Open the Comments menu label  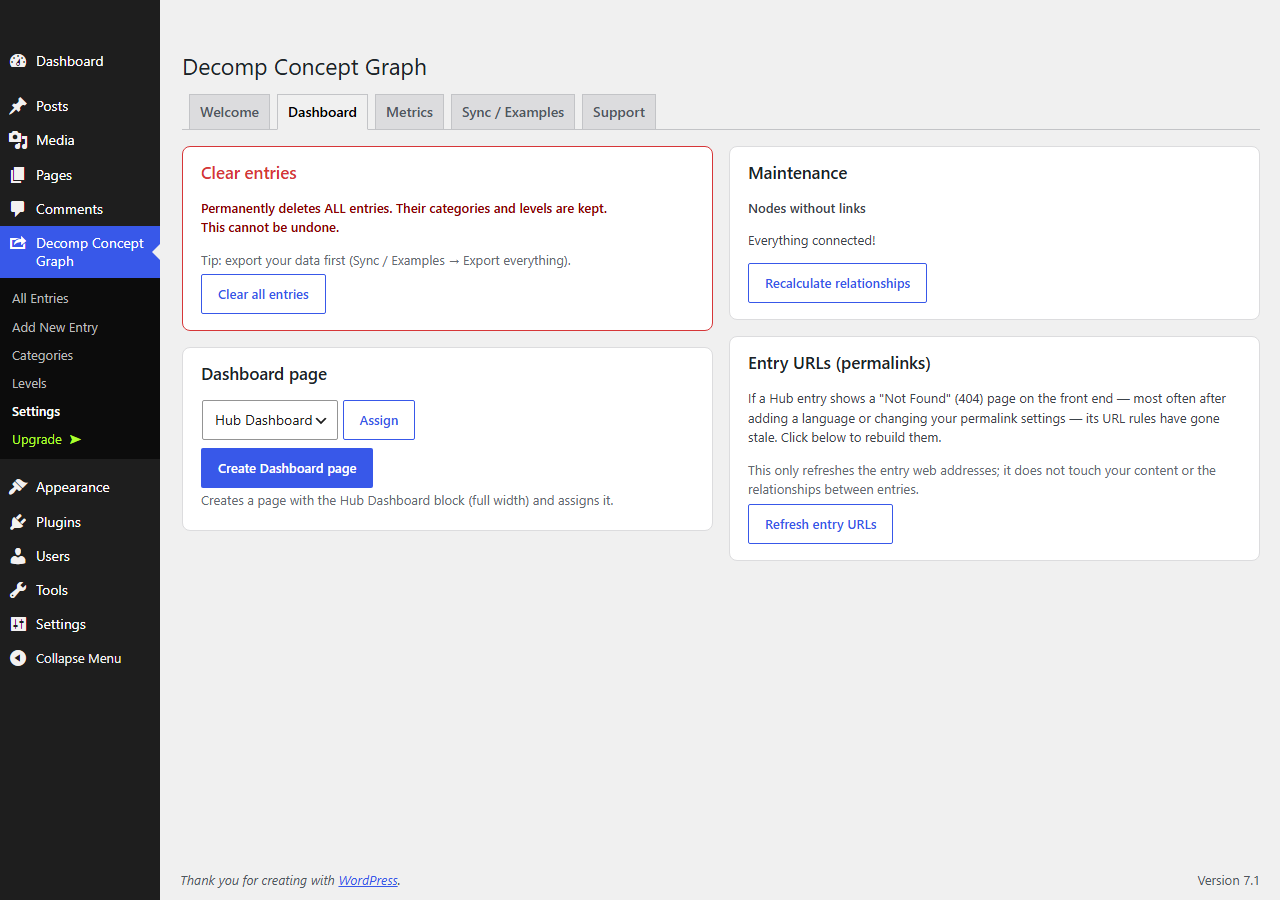tap(69, 209)
